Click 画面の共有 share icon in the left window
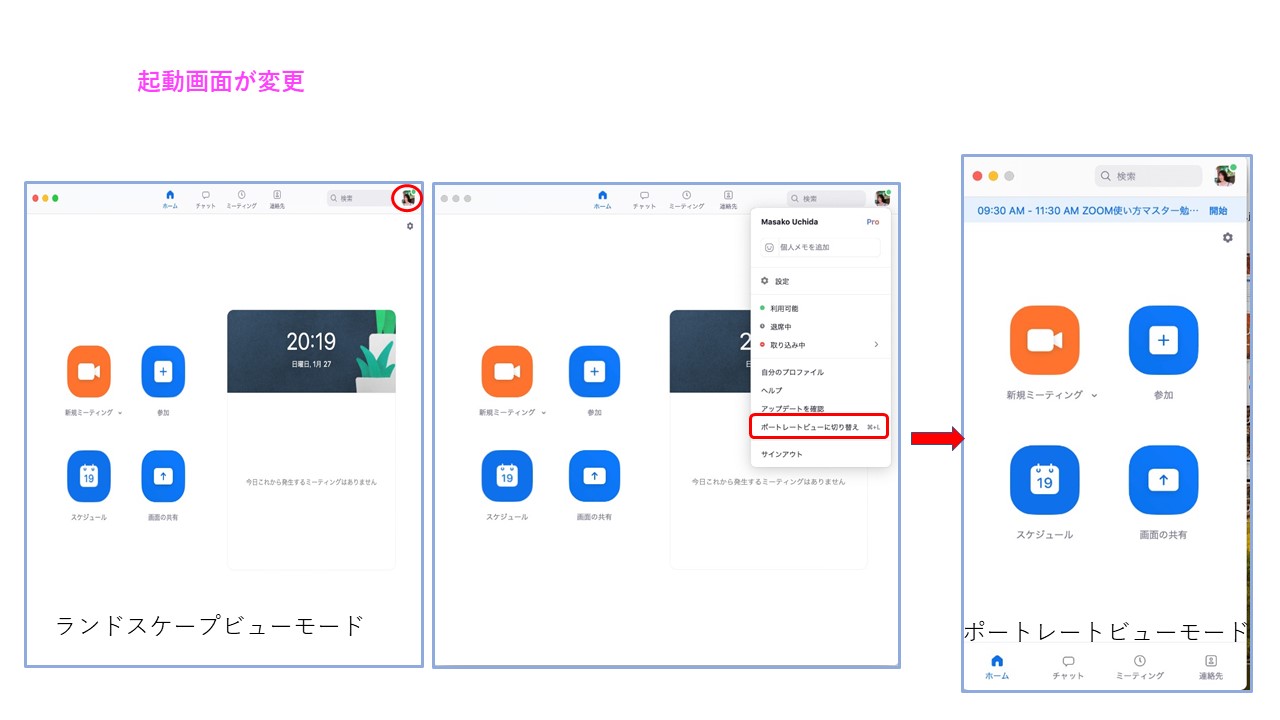This screenshot has height=720, width=1280. click(x=163, y=476)
